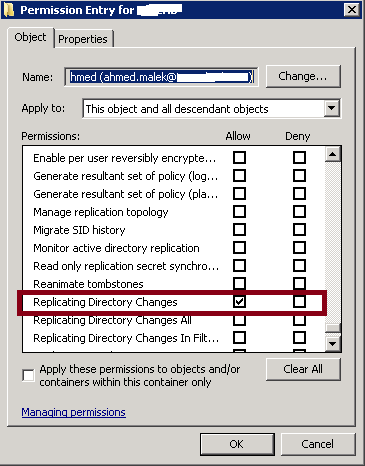The width and height of the screenshot is (365, 466).
Task: Allow Generate resultant set of policy (log...)
Action: point(239,175)
